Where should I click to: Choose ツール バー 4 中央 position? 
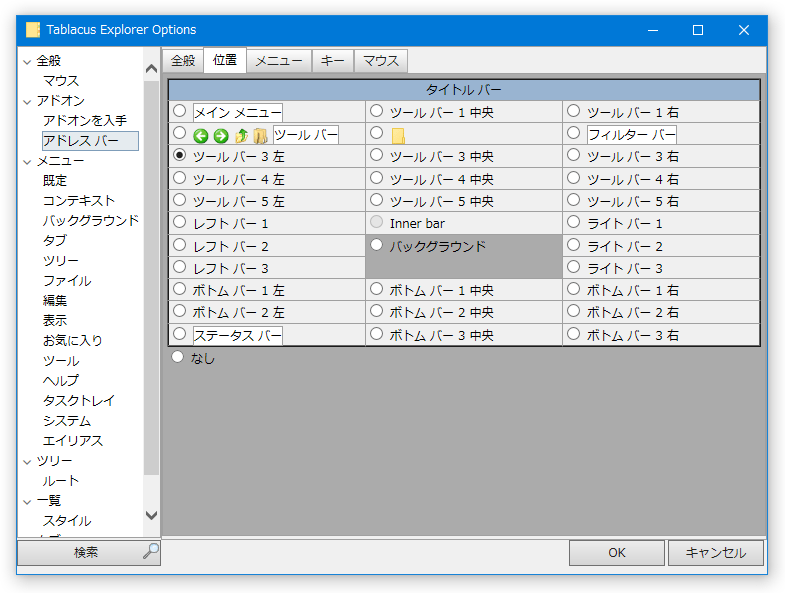click(x=376, y=178)
